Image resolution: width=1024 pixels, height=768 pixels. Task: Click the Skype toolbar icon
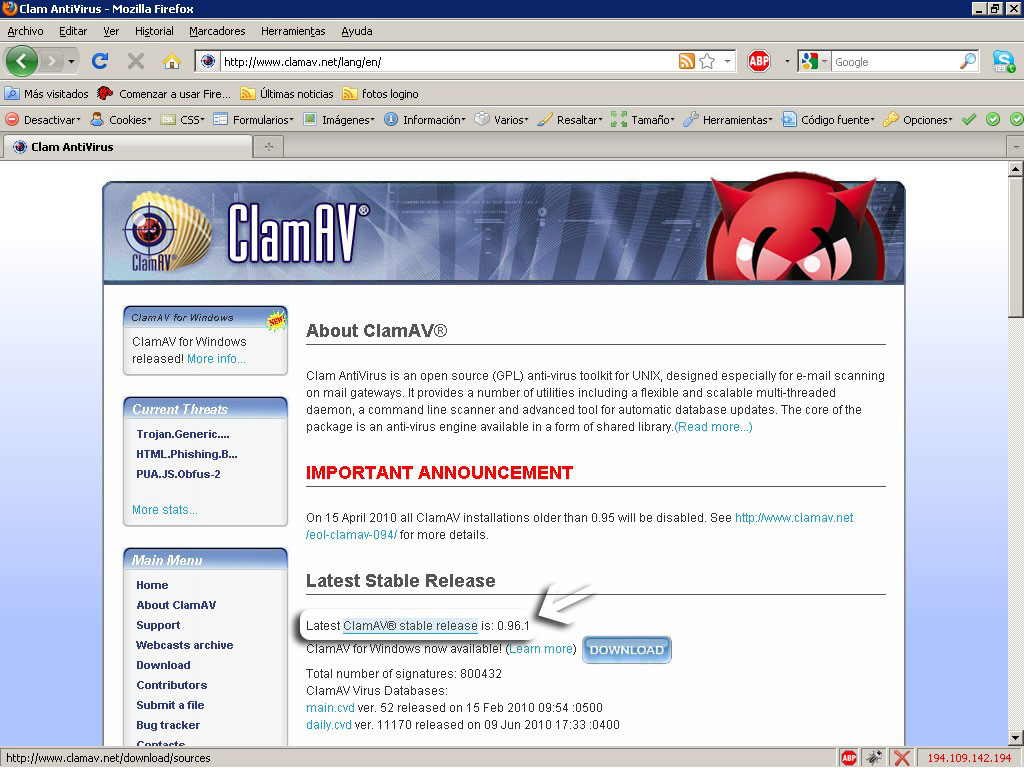[x=1004, y=61]
